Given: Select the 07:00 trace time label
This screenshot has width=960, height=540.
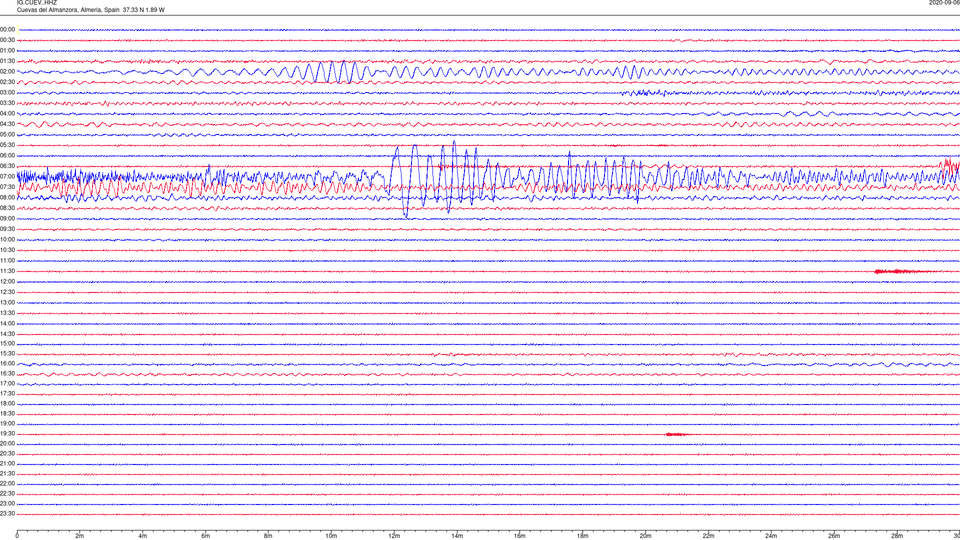Looking at the screenshot, I should [x=8, y=176].
